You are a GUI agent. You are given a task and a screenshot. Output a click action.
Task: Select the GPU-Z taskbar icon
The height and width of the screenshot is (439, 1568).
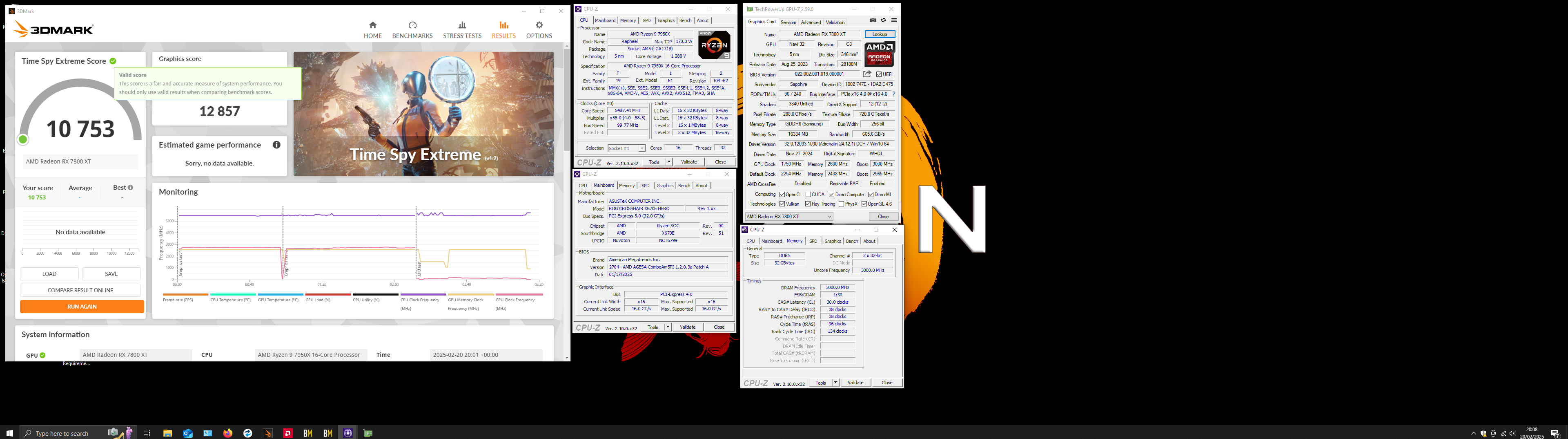tap(367, 433)
